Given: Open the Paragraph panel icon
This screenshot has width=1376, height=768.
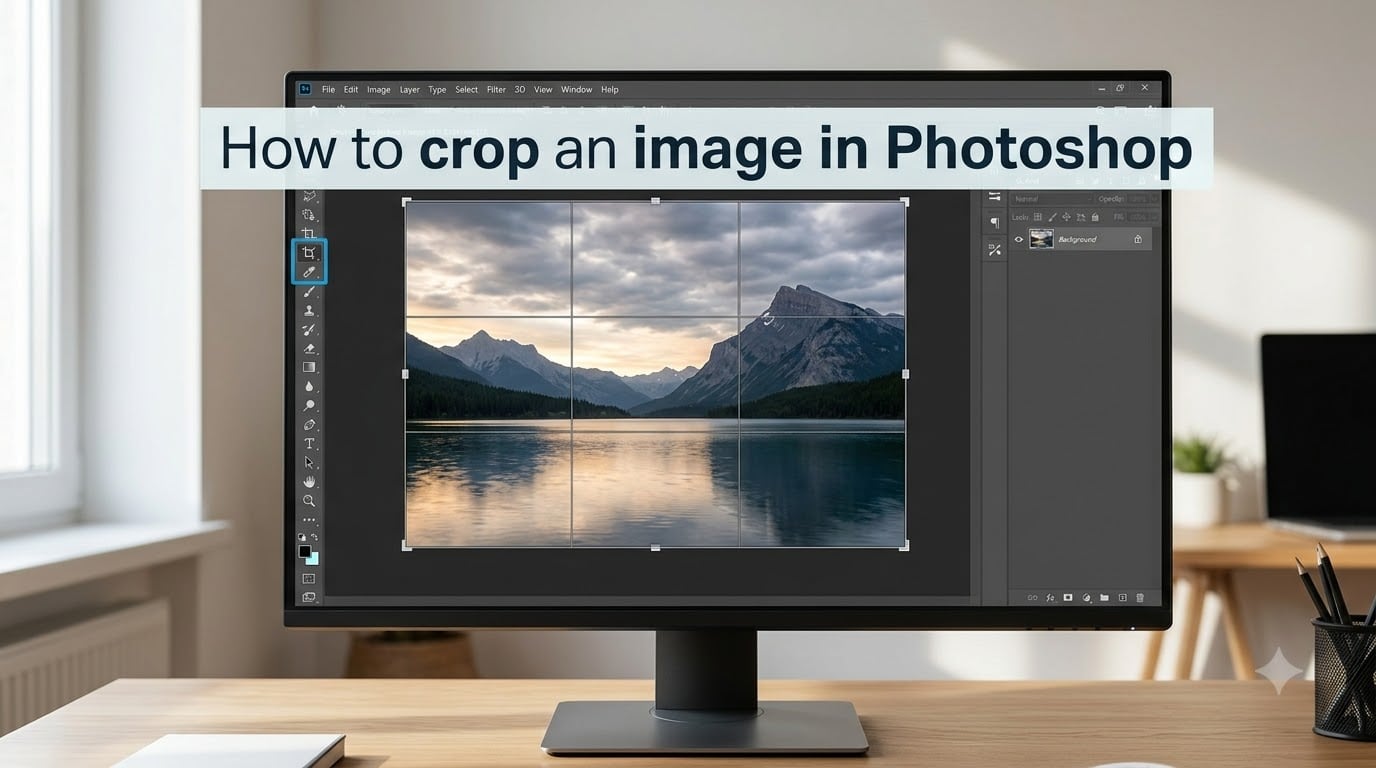Looking at the screenshot, I should [x=994, y=222].
